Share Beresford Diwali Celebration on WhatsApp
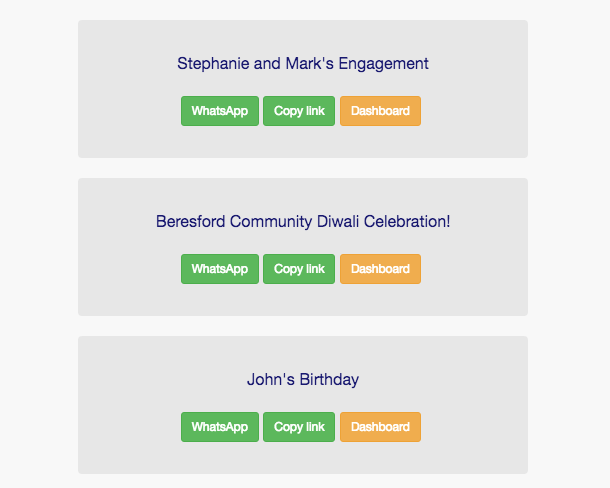This screenshot has height=488, width=610. pyautogui.click(x=220, y=269)
